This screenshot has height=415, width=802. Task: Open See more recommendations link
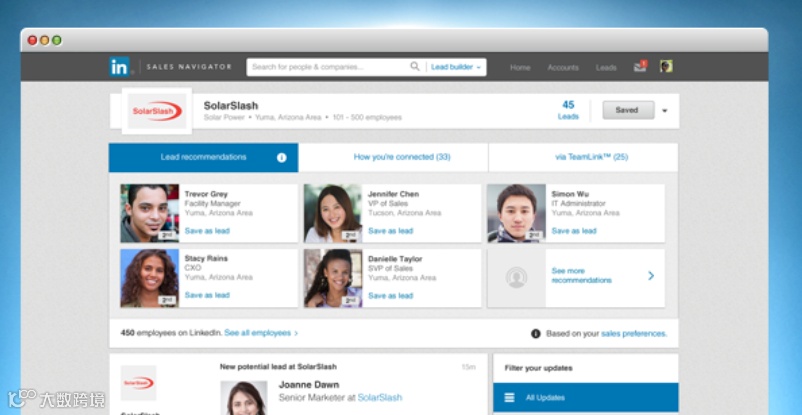582,276
